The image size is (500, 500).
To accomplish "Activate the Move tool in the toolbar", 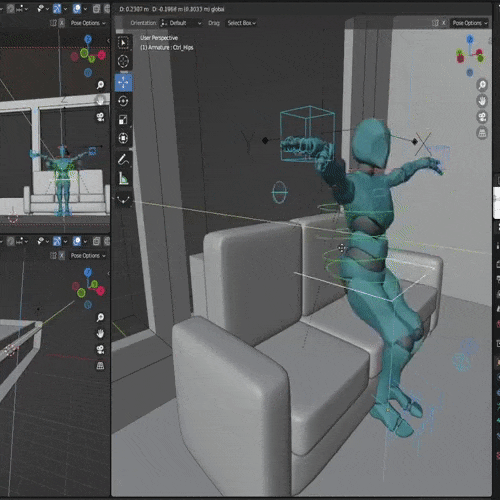I will (x=123, y=82).
